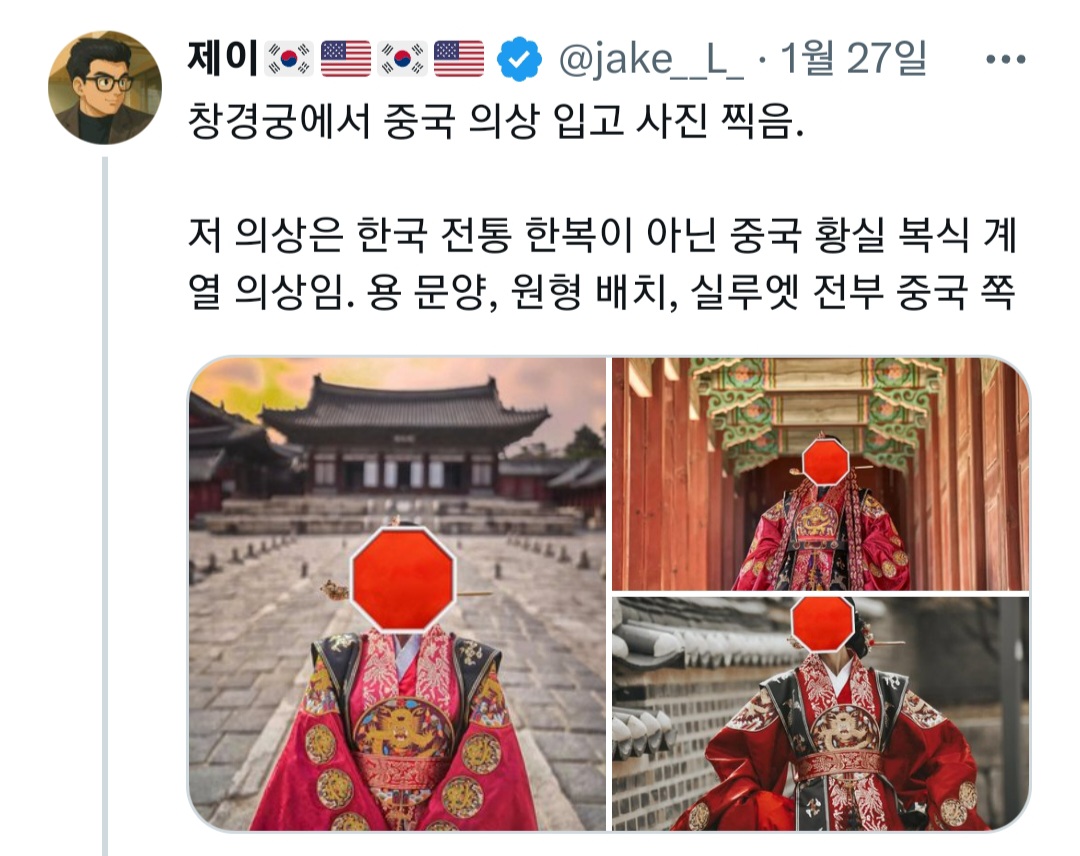Click the red octagon in wall photo
The width and height of the screenshot is (1080, 856).
[823, 623]
